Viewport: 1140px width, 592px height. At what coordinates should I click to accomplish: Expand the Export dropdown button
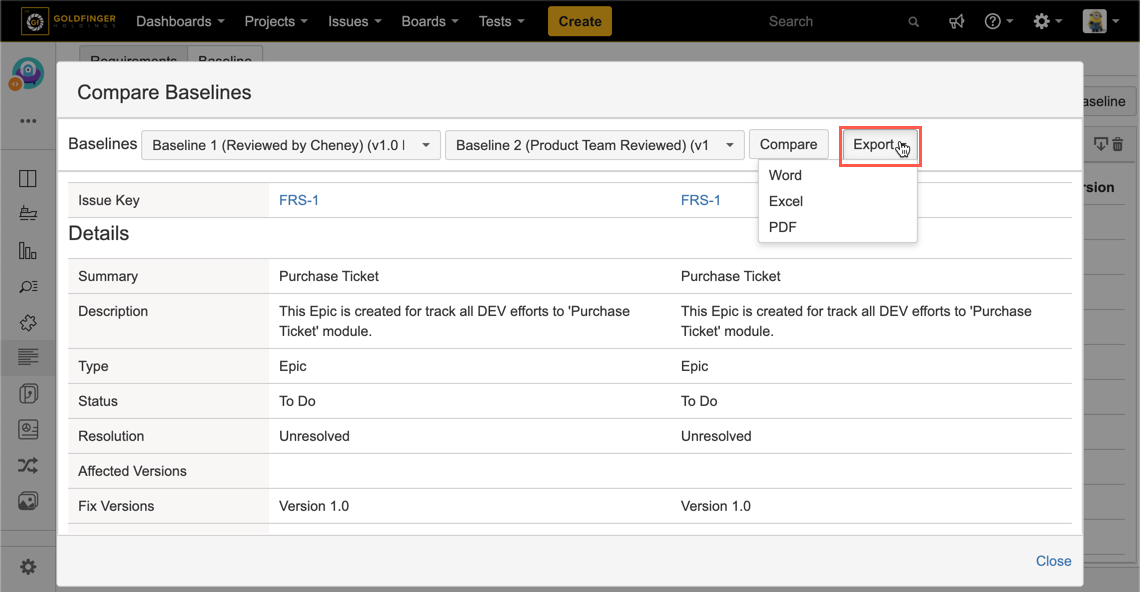tap(879, 145)
